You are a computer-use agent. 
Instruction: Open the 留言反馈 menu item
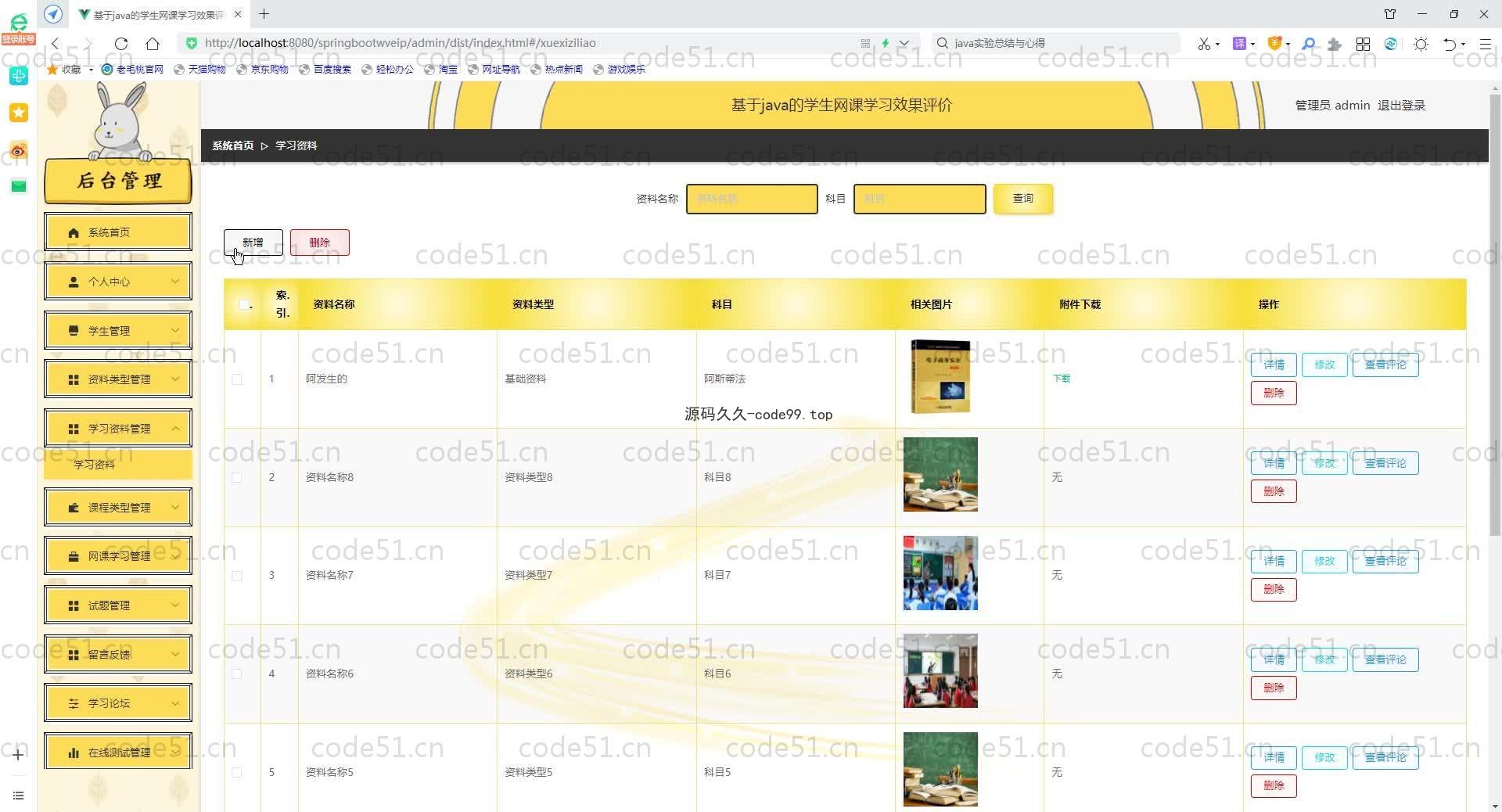pos(118,654)
